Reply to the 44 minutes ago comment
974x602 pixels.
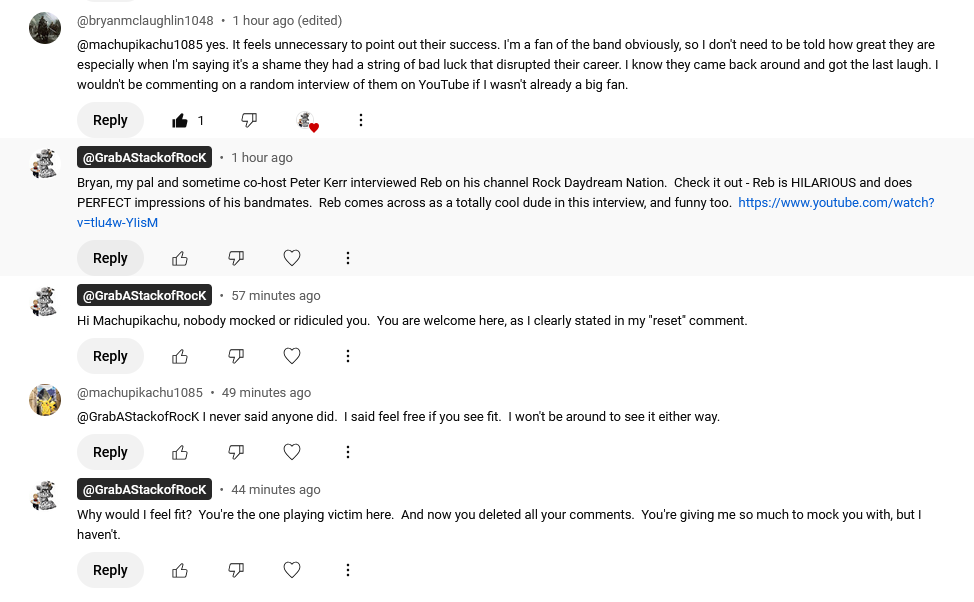pos(110,570)
